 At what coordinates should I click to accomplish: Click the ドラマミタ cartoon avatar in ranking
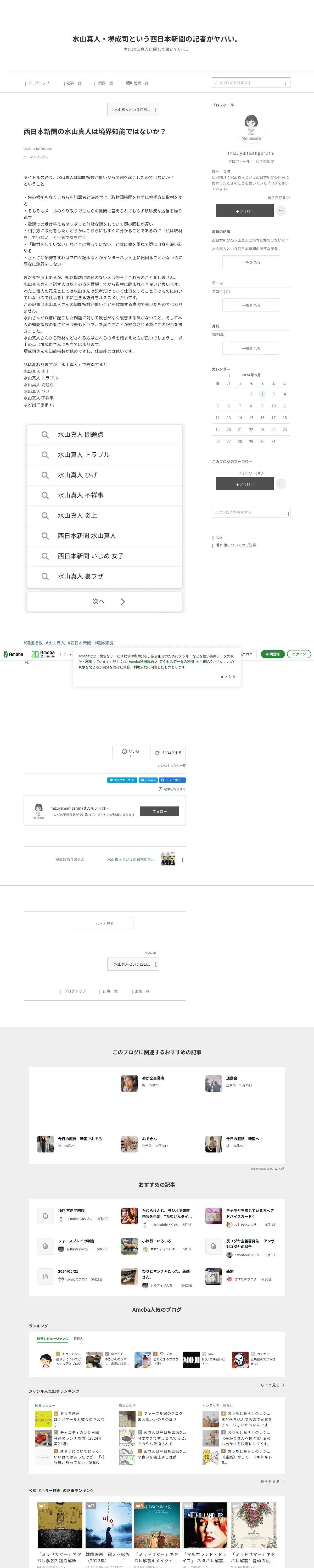[46, 1359]
